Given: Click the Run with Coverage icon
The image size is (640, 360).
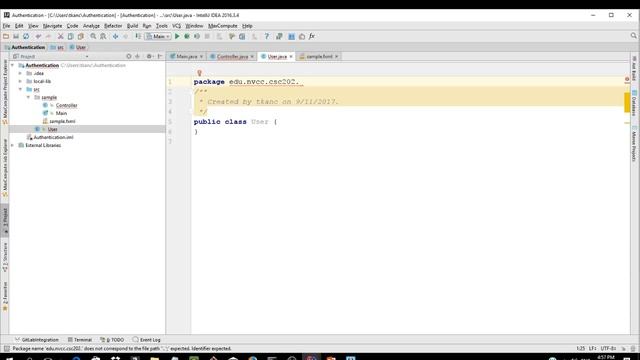Looking at the screenshot, I should 197,36.
